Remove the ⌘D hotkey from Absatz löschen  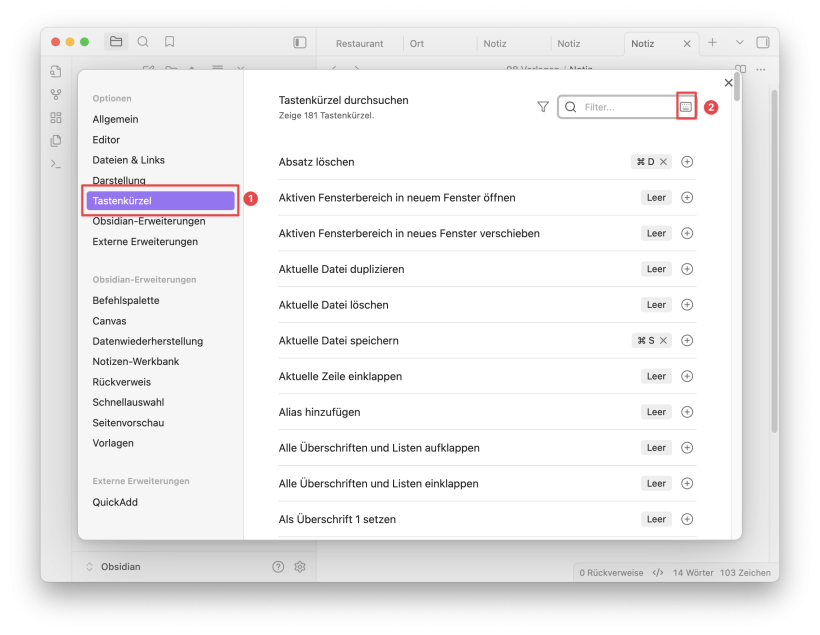663,162
